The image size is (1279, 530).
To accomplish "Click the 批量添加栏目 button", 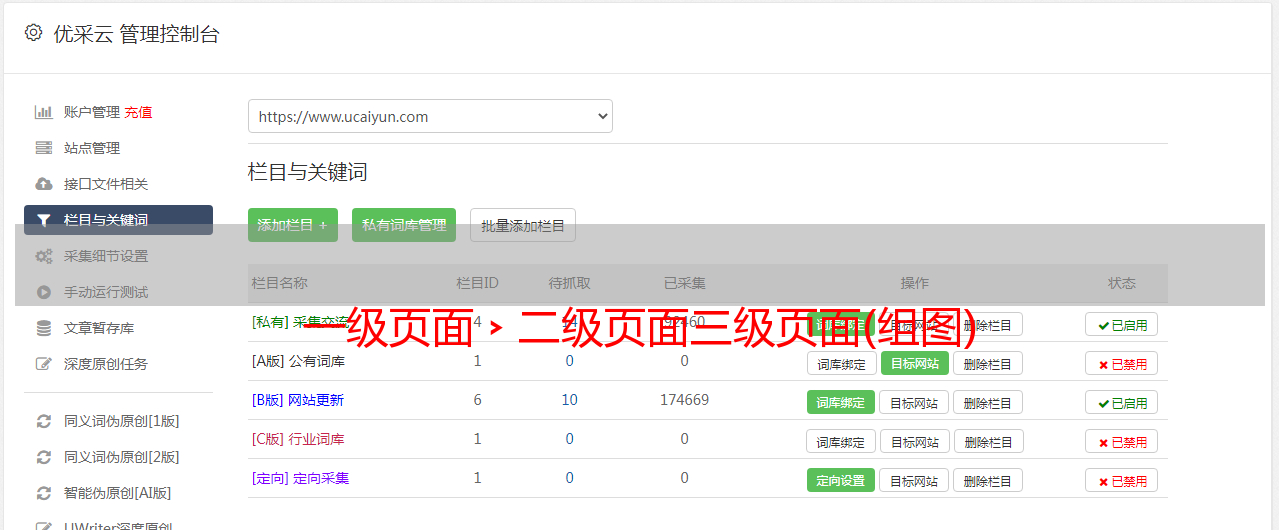I will [x=523, y=225].
